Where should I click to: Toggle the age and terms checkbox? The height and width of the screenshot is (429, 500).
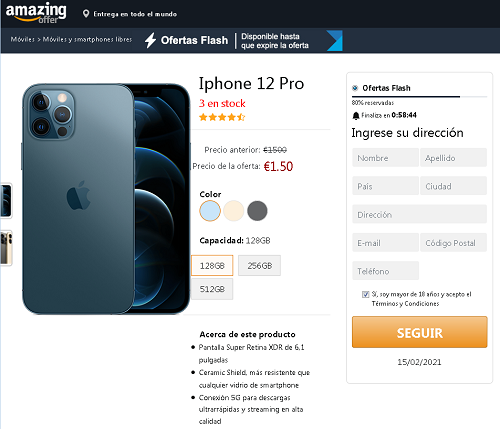(366, 294)
